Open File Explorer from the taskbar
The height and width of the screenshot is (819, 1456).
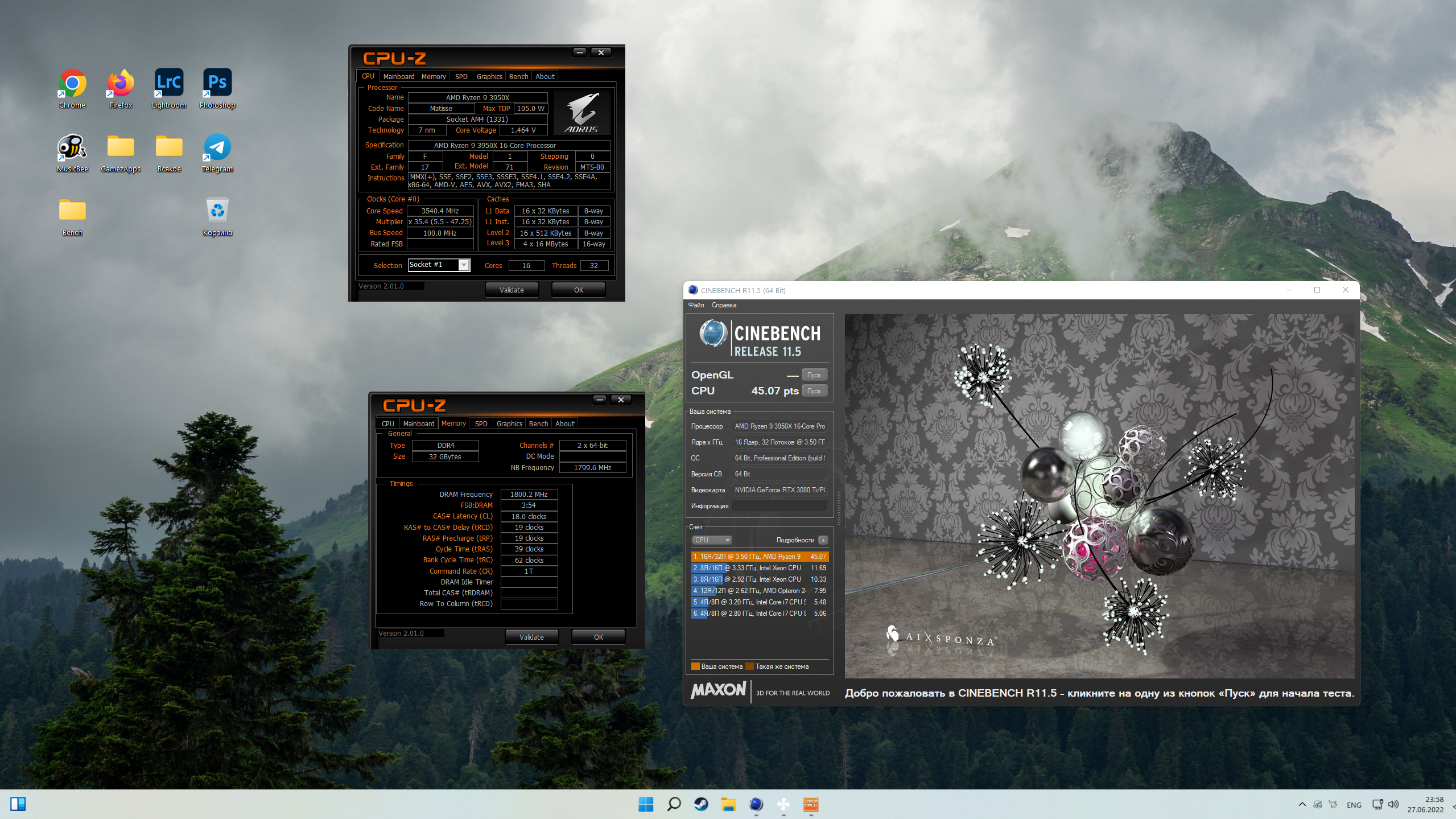click(728, 804)
